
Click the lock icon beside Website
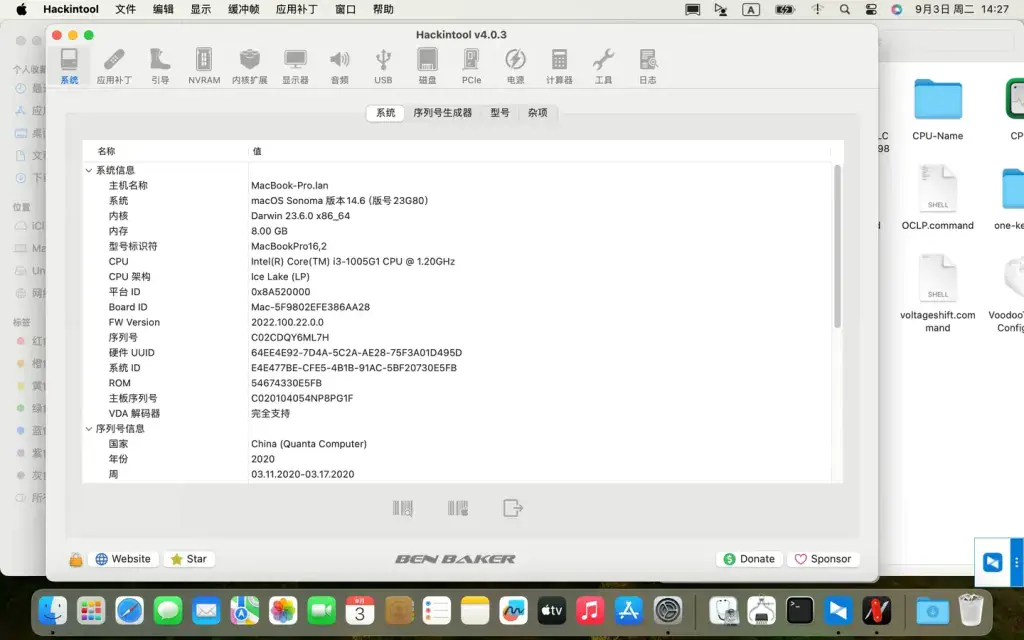76,560
